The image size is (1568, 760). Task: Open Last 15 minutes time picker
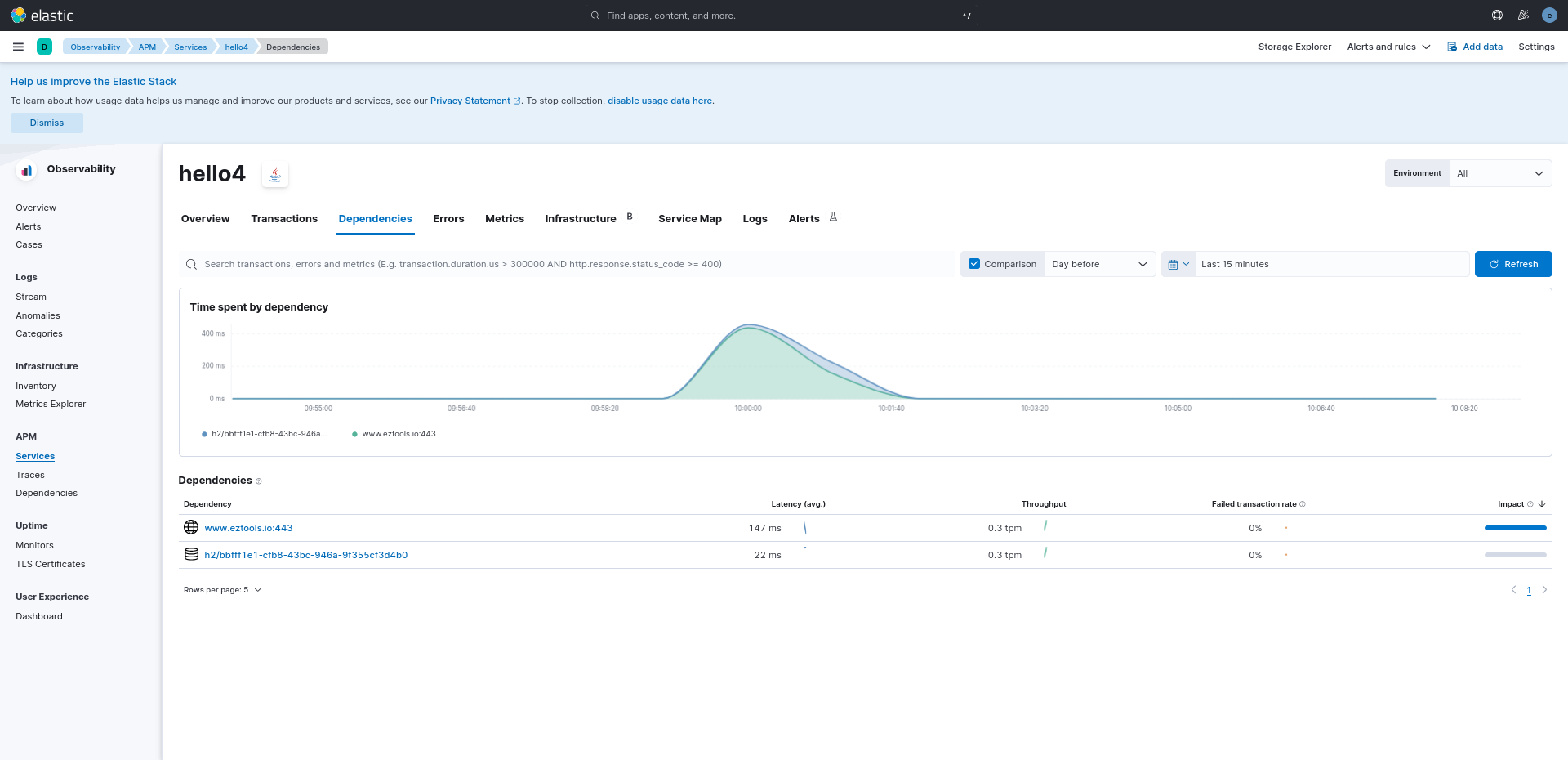click(x=1332, y=264)
